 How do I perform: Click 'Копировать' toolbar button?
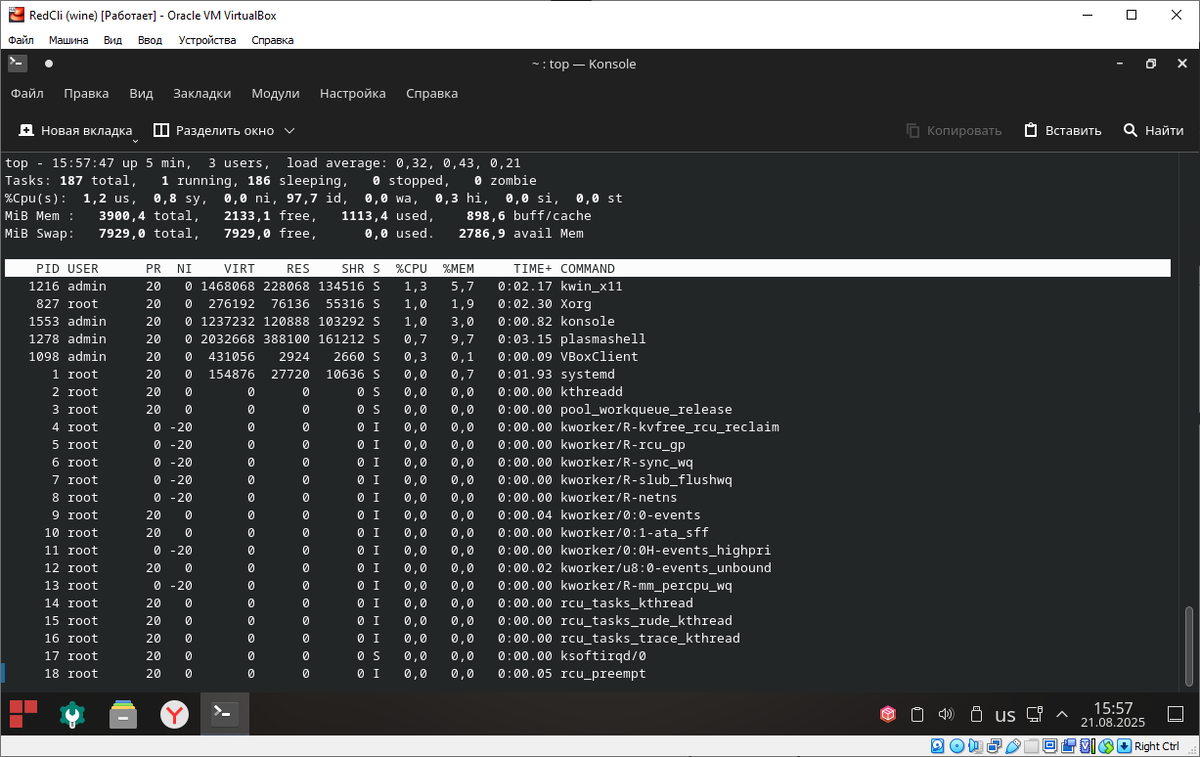click(x=954, y=130)
